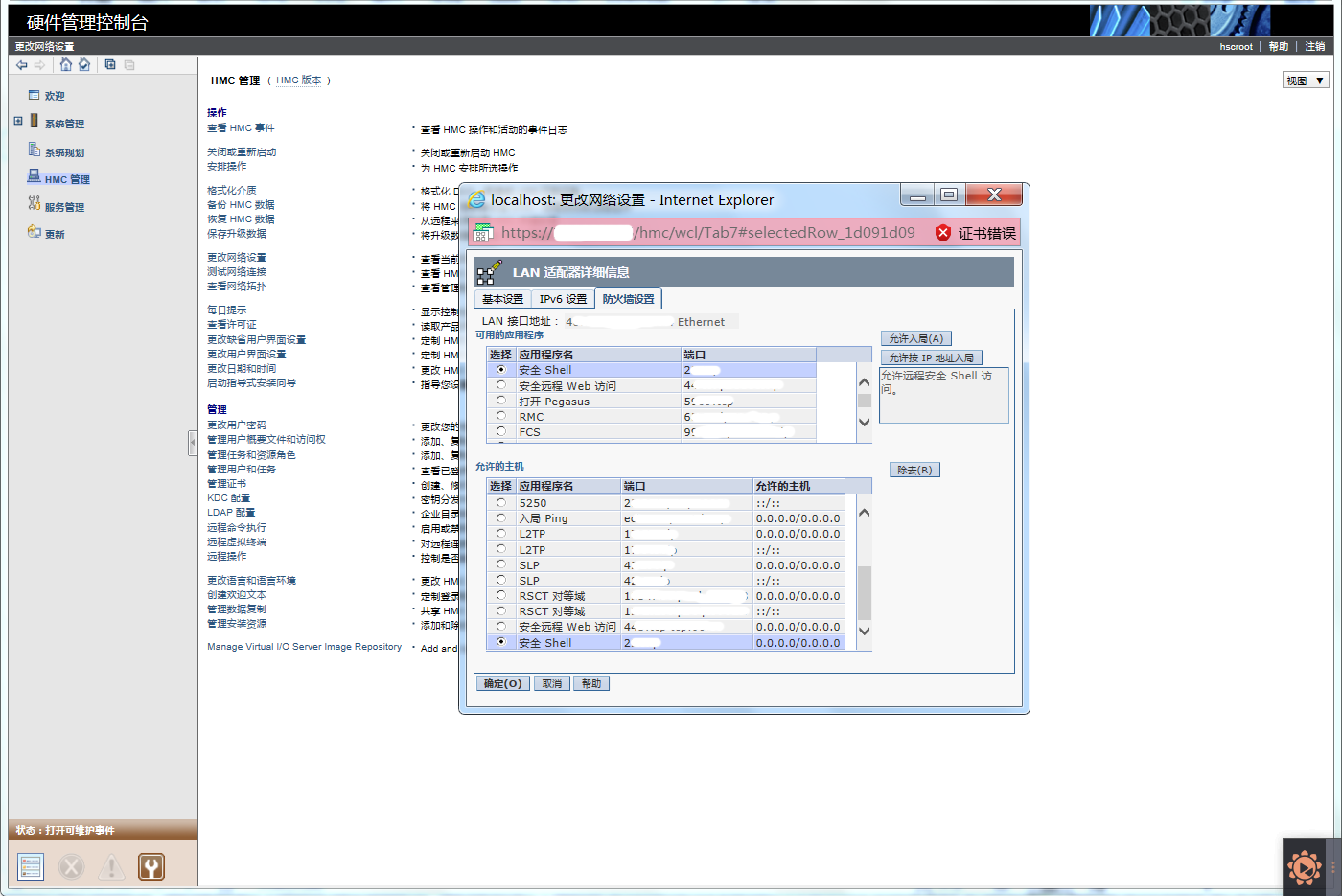Open the 视图 dropdown menu
This screenshot has width=1342, height=896.
[1306, 80]
